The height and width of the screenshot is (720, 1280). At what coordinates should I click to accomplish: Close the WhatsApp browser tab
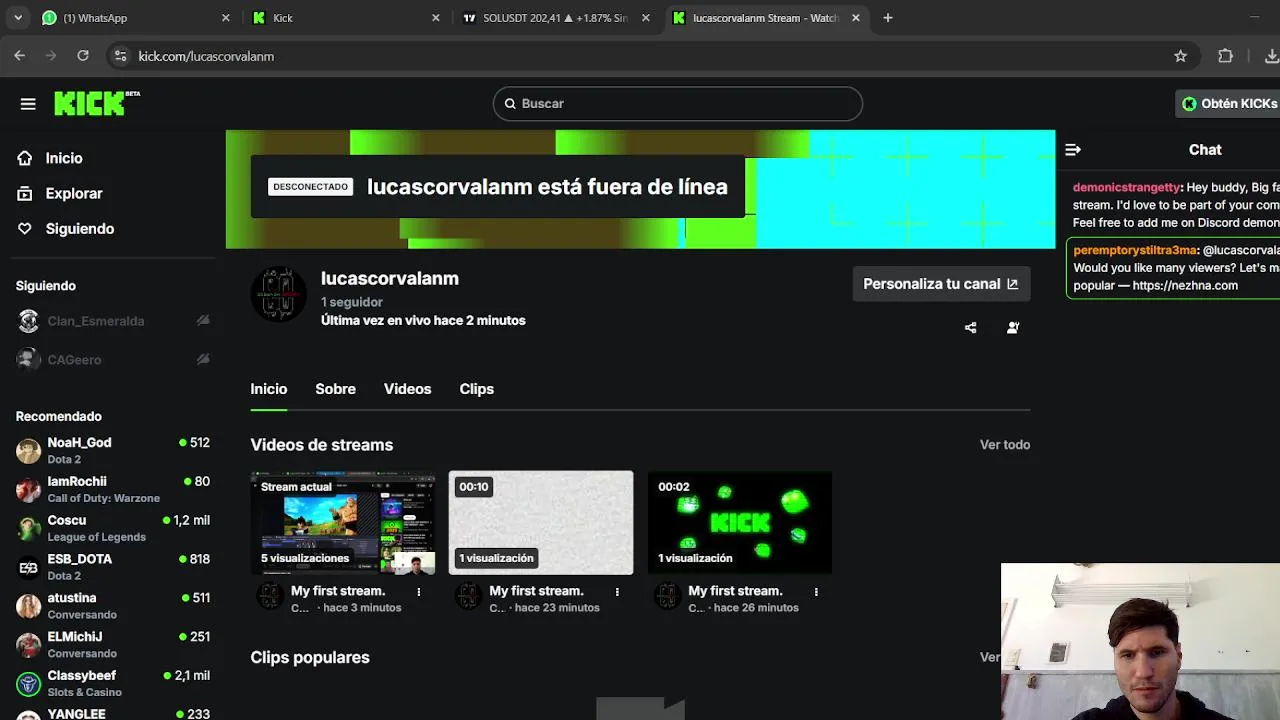point(225,18)
